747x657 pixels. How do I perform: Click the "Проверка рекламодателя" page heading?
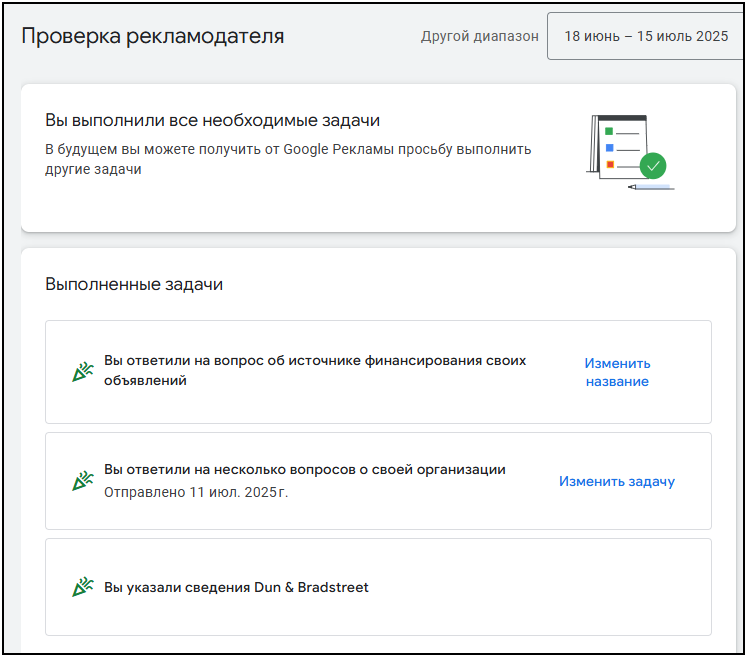point(153,36)
